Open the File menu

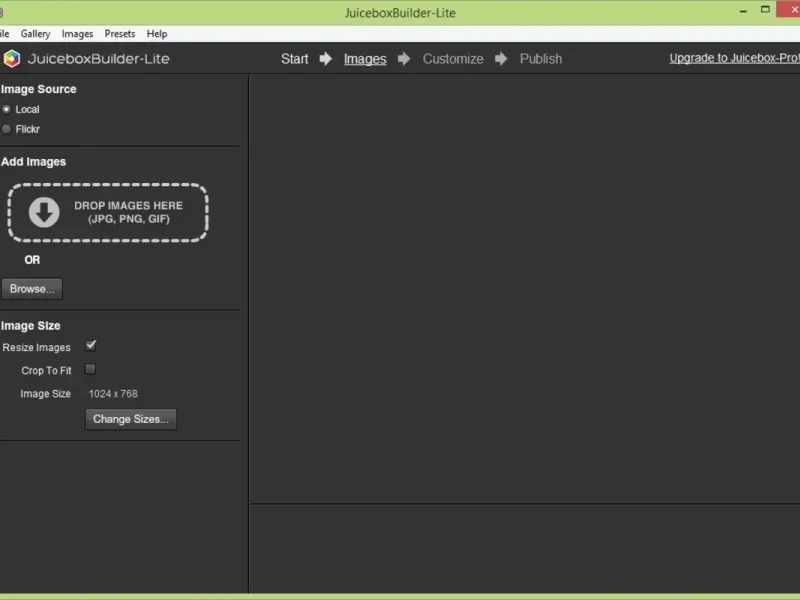(5, 34)
